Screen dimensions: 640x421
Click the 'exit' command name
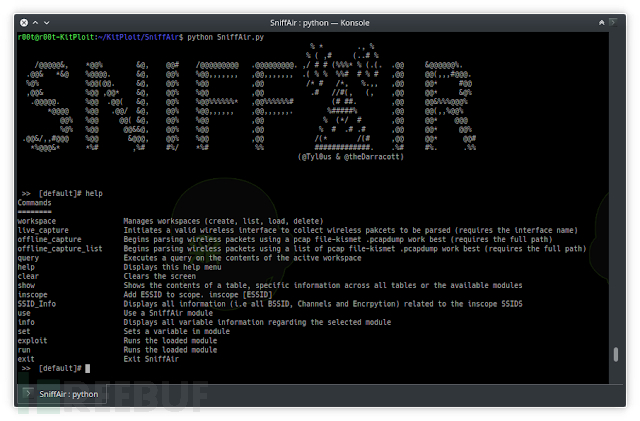[x=26, y=359]
